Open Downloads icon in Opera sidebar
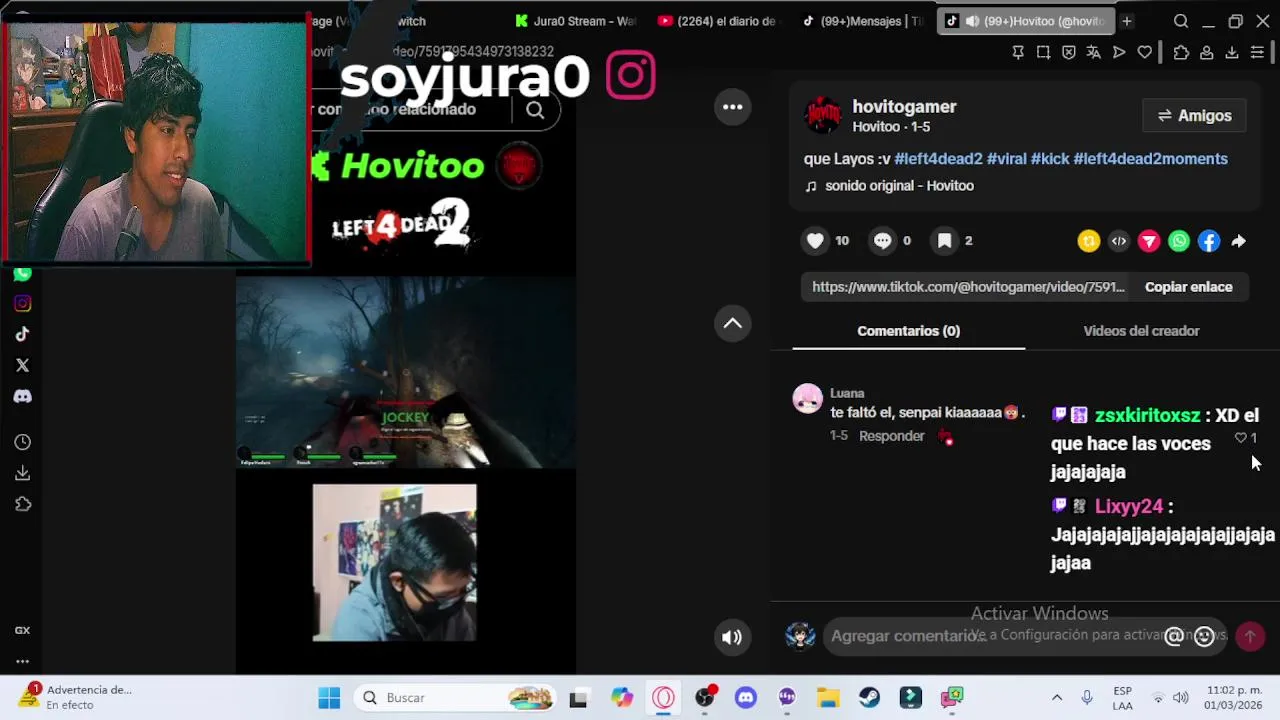Image resolution: width=1280 pixels, height=720 pixels. coord(23,473)
